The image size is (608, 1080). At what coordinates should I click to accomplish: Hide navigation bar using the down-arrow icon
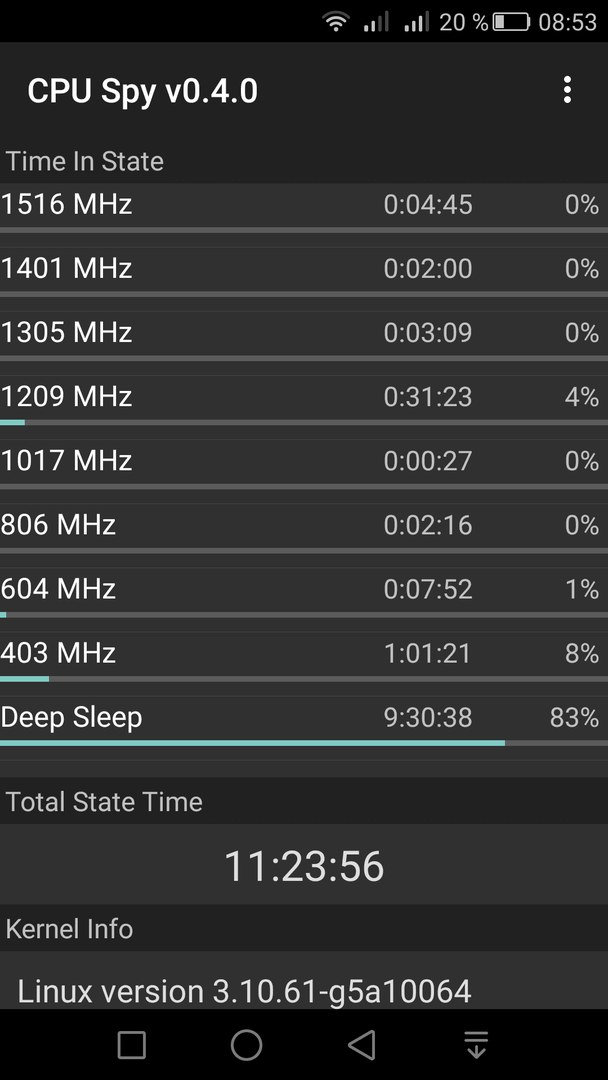476,1044
